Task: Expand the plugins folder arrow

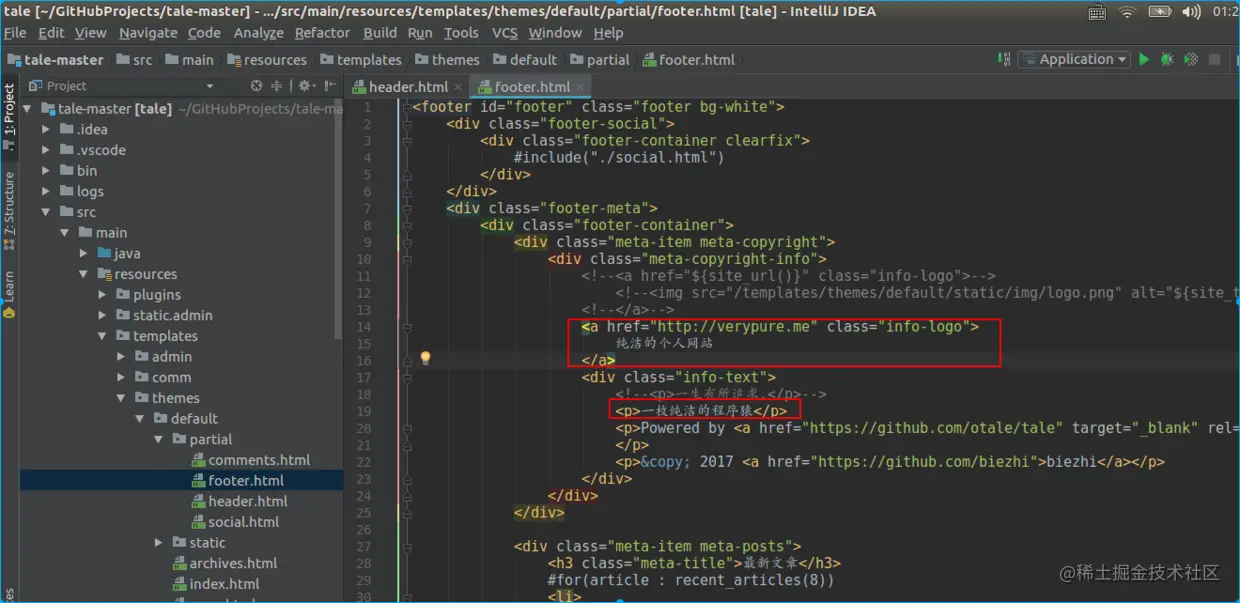Action: coord(103,295)
